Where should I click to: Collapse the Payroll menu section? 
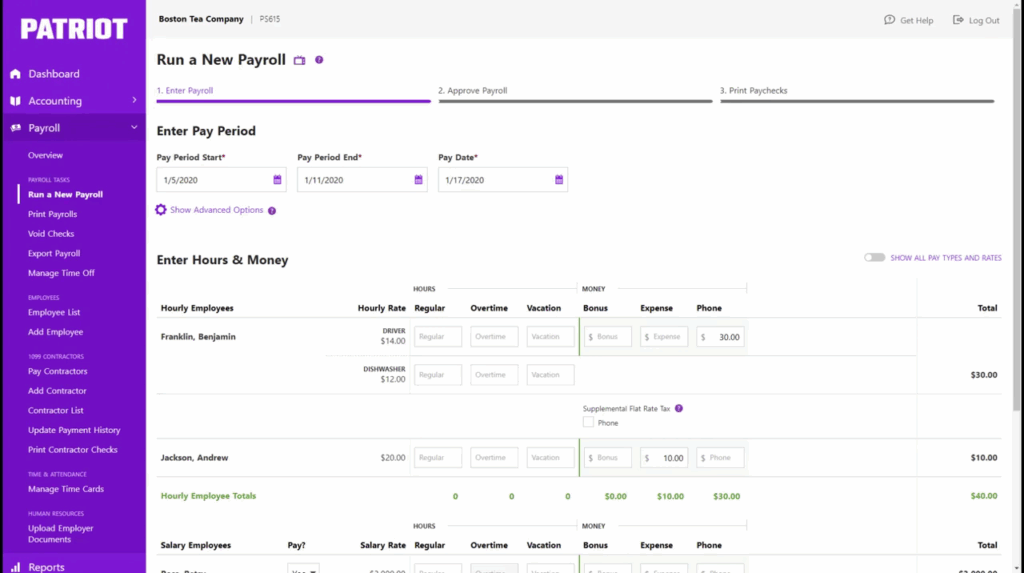tap(134, 128)
